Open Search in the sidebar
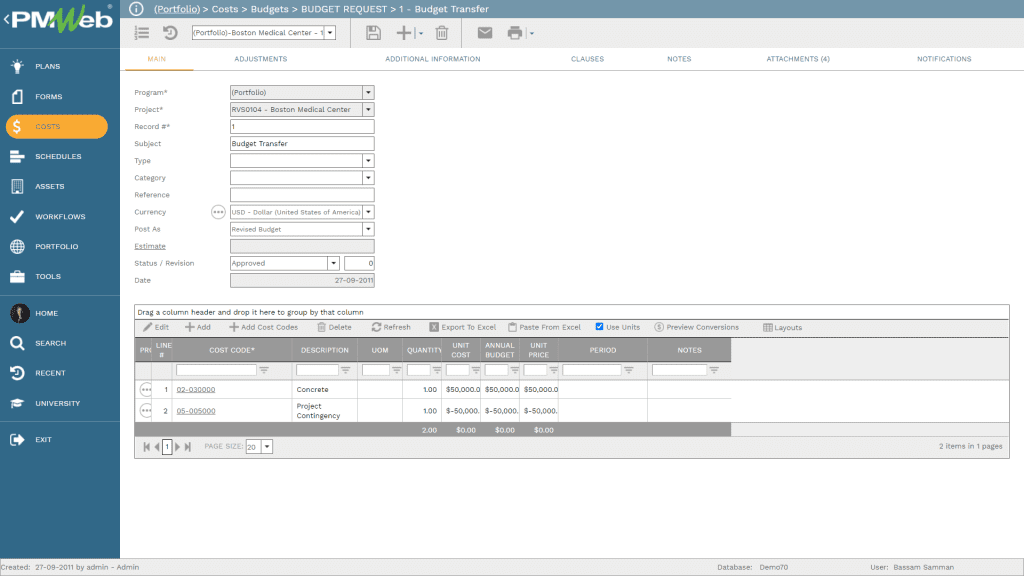 pos(59,343)
